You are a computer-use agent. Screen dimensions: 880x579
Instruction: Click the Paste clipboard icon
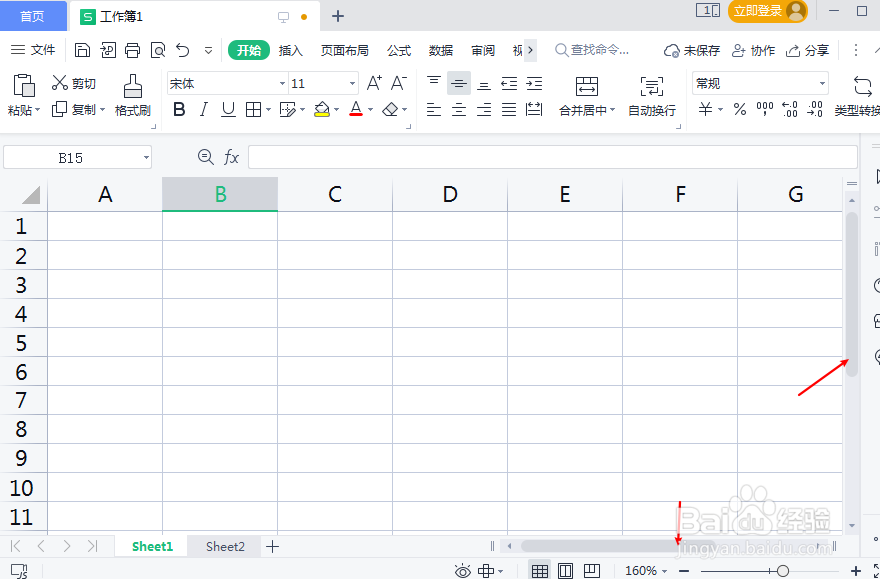click(24, 86)
